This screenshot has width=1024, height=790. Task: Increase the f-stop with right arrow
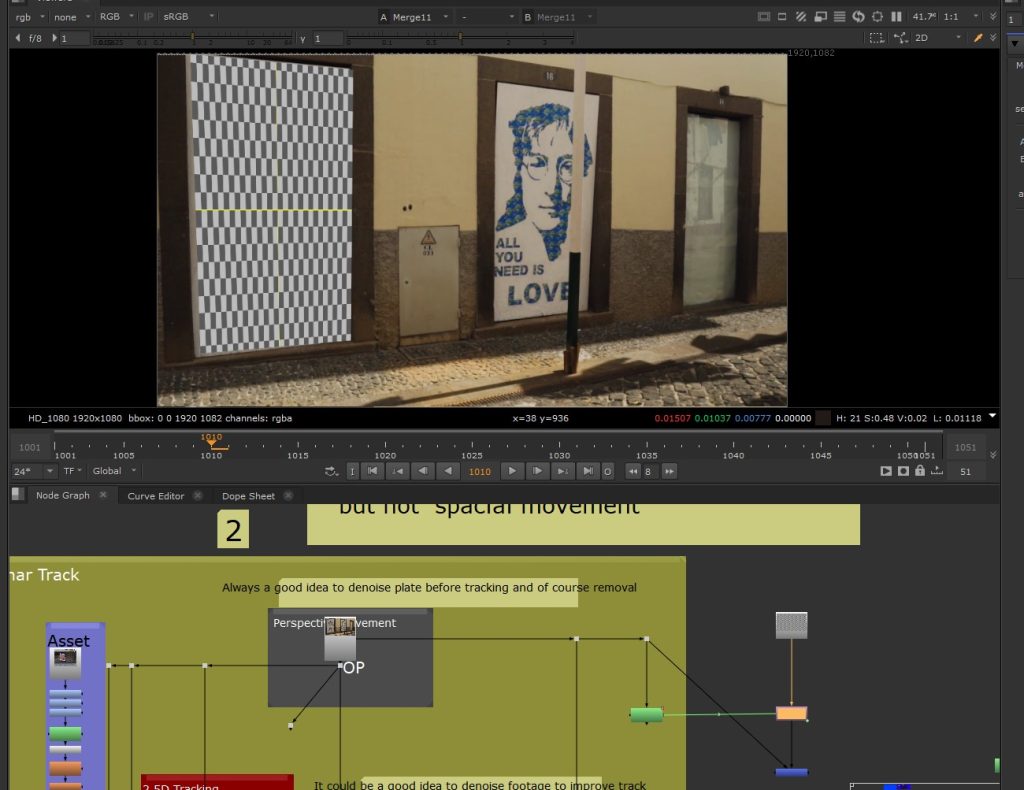54,38
